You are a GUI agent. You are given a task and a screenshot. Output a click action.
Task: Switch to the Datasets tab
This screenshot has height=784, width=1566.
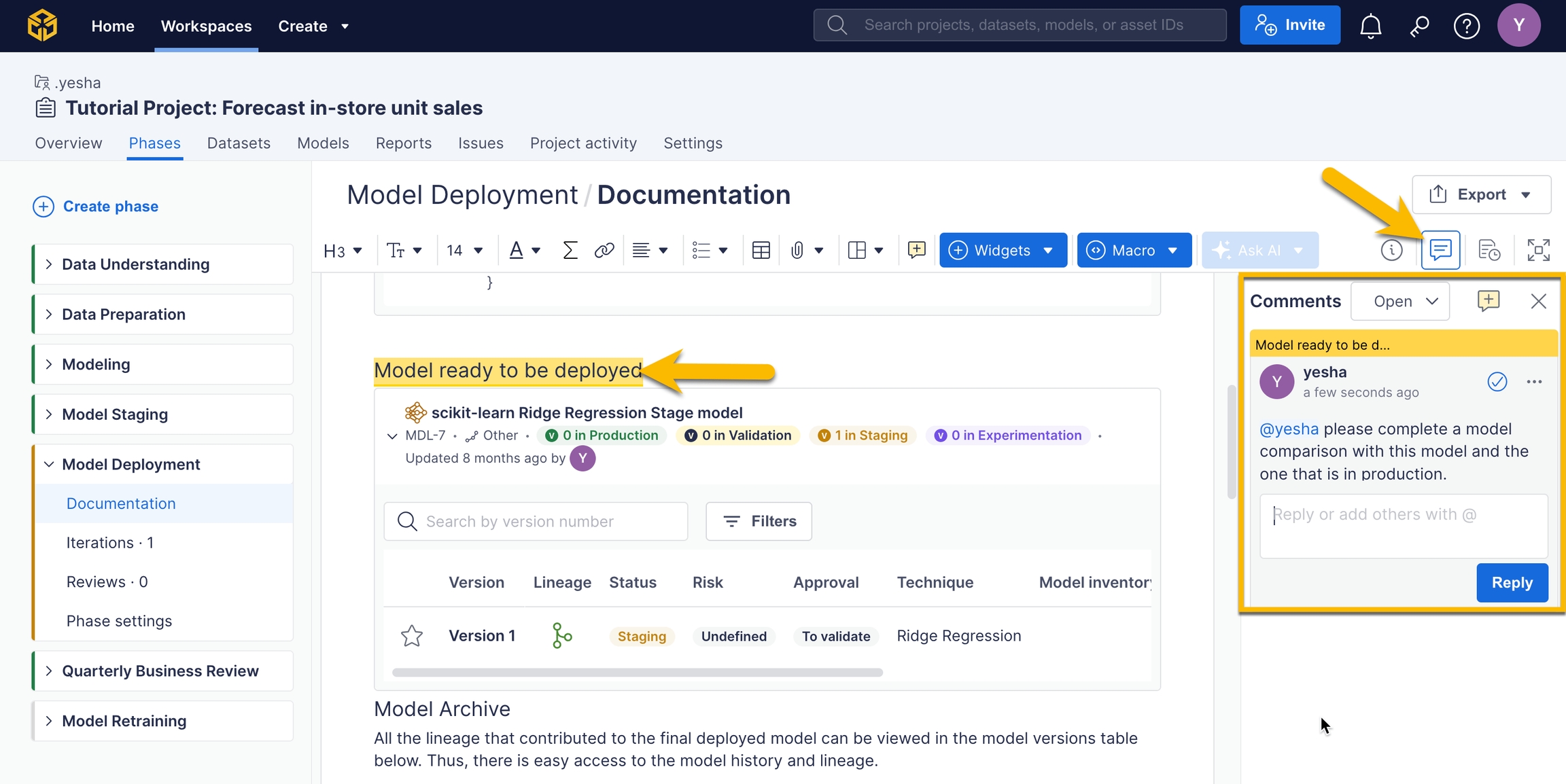(x=239, y=143)
